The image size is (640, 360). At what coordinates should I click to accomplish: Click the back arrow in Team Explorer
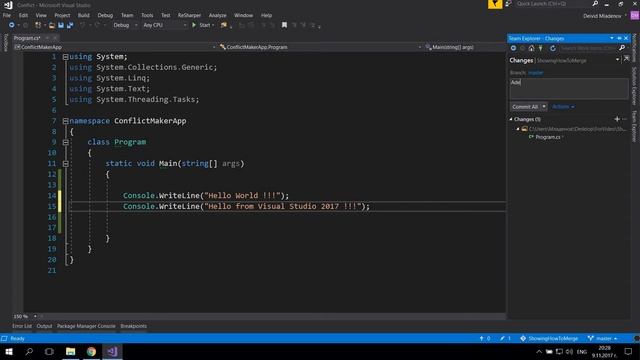[x=513, y=48]
